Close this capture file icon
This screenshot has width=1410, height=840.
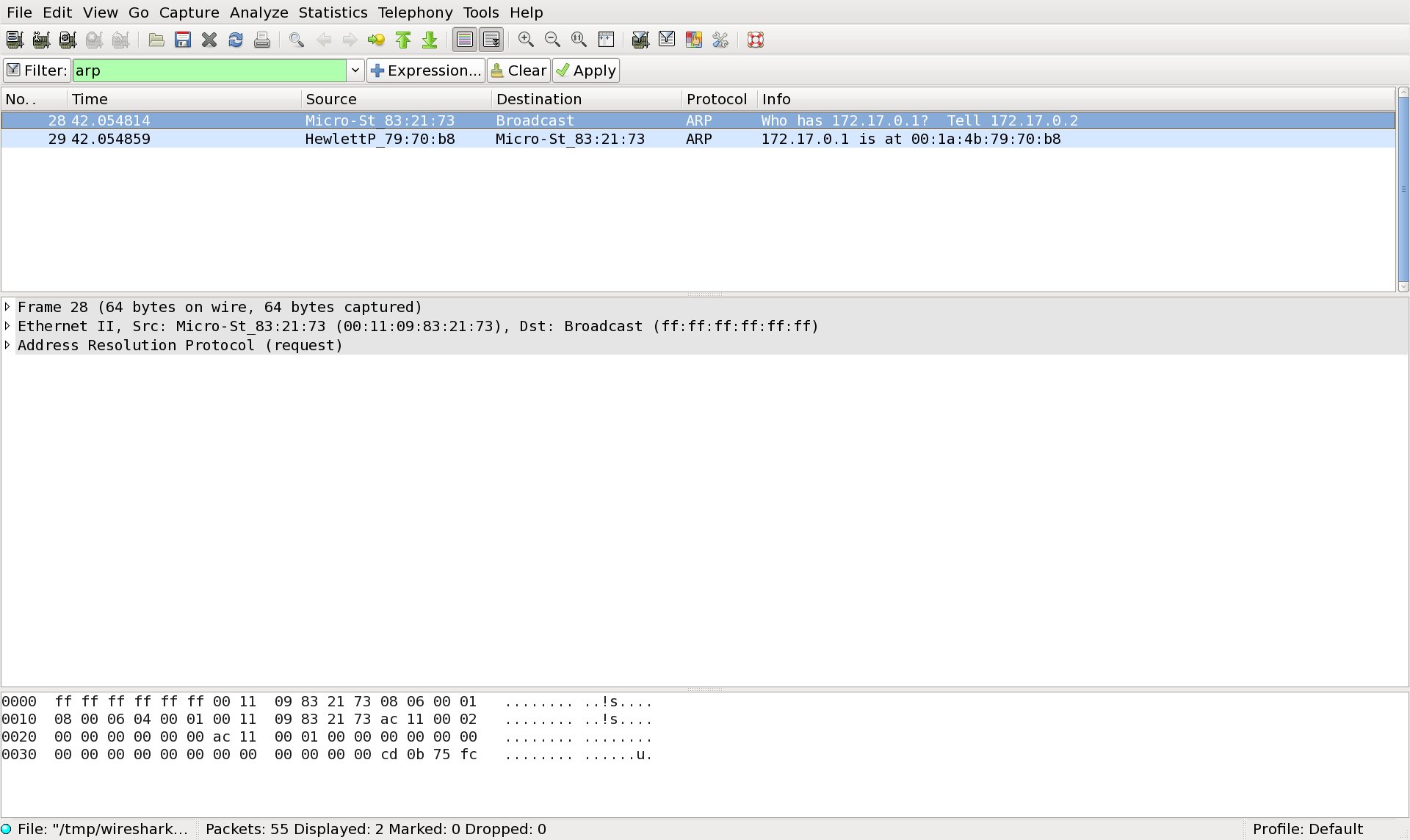[209, 40]
